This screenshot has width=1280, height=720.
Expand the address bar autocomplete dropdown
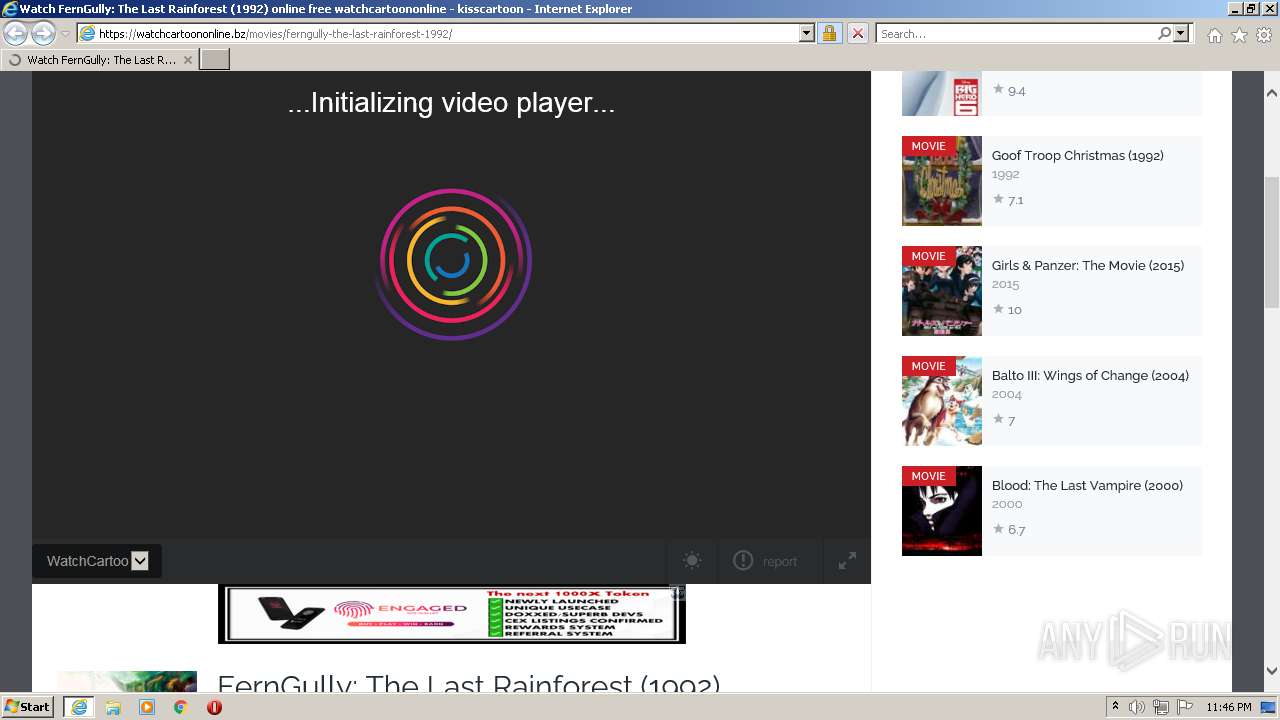pos(807,33)
